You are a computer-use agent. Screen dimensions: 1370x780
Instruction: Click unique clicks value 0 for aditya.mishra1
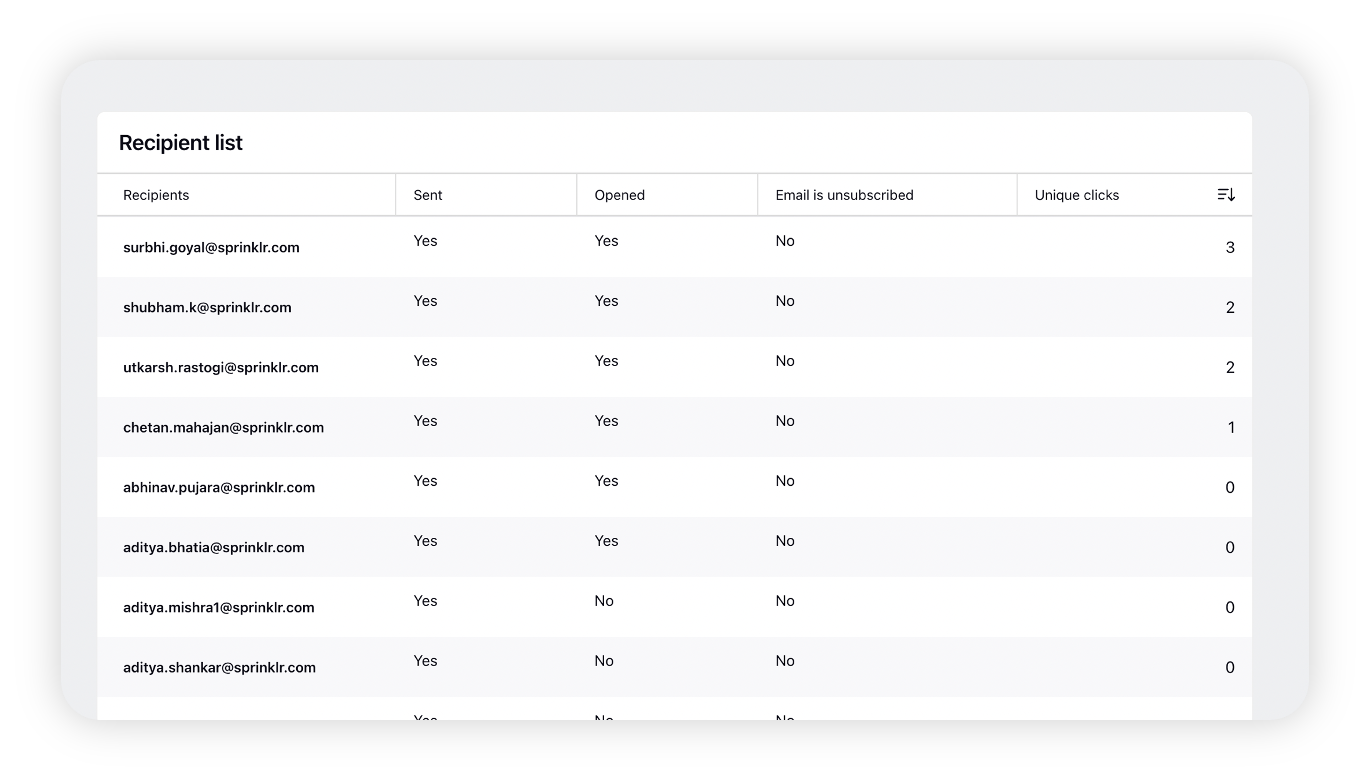coord(1230,607)
